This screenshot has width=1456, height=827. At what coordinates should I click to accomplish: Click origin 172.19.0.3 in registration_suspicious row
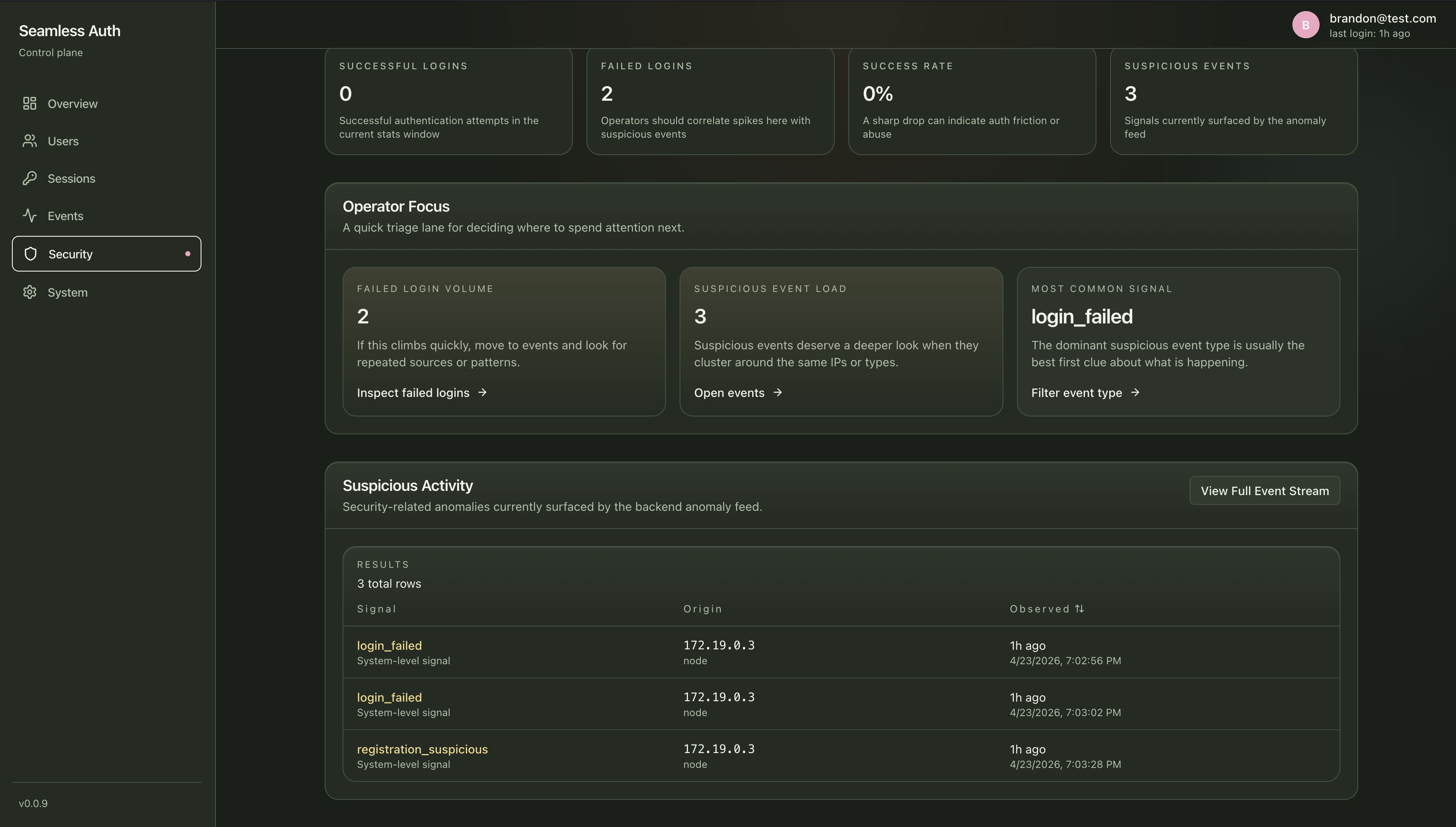click(x=719, y=749)
